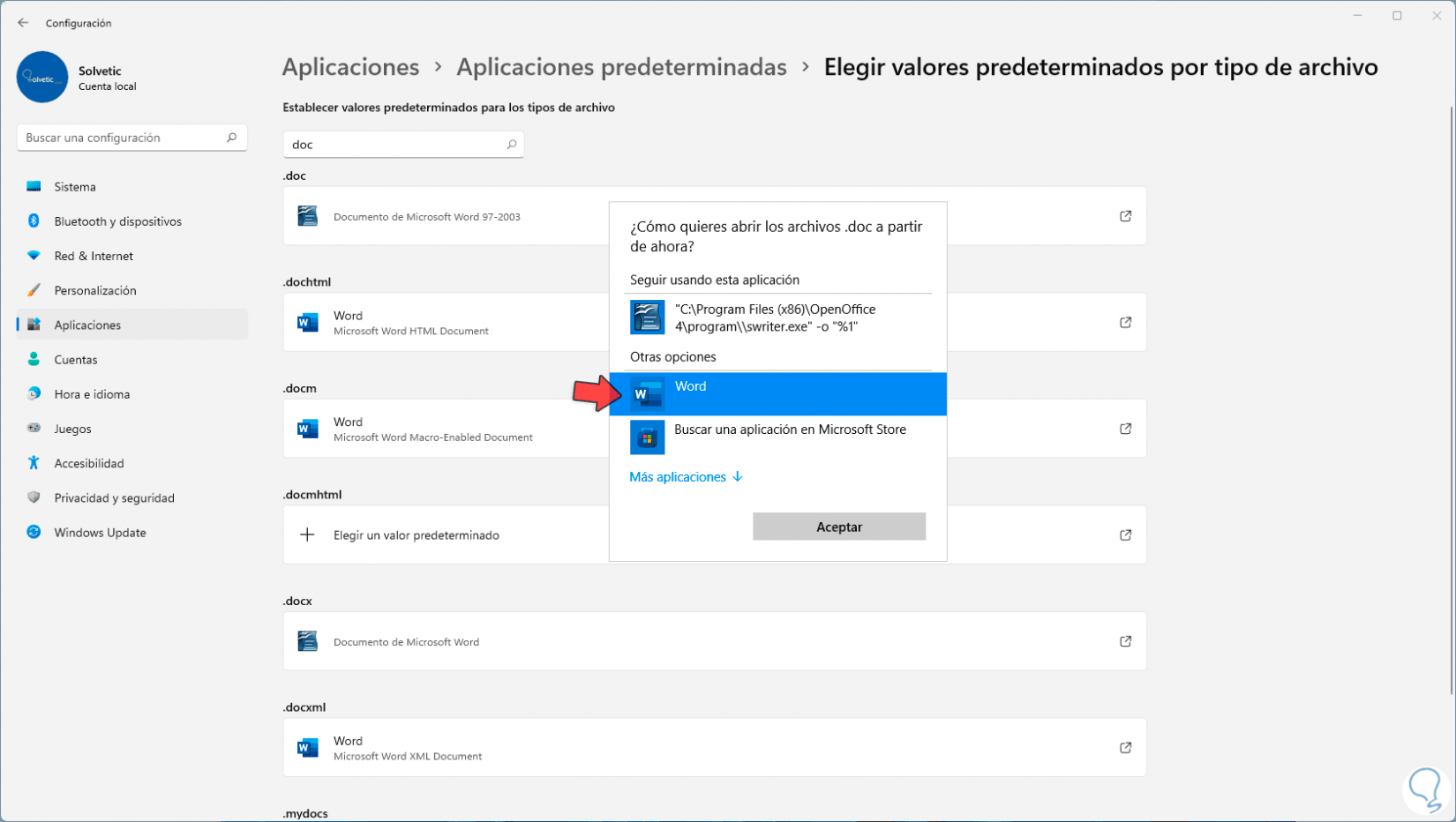
Task: Choose Buscar una aplicación en Microsoft Store
Action: [778, 437]
